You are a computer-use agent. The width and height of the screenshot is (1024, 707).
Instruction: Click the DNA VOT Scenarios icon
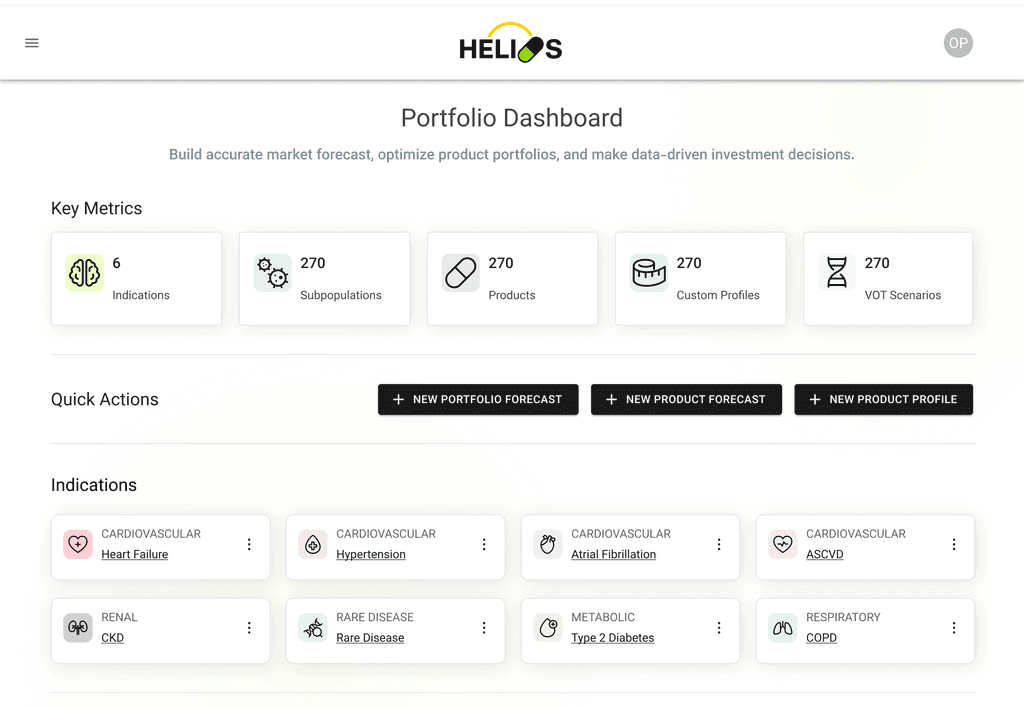836,272
